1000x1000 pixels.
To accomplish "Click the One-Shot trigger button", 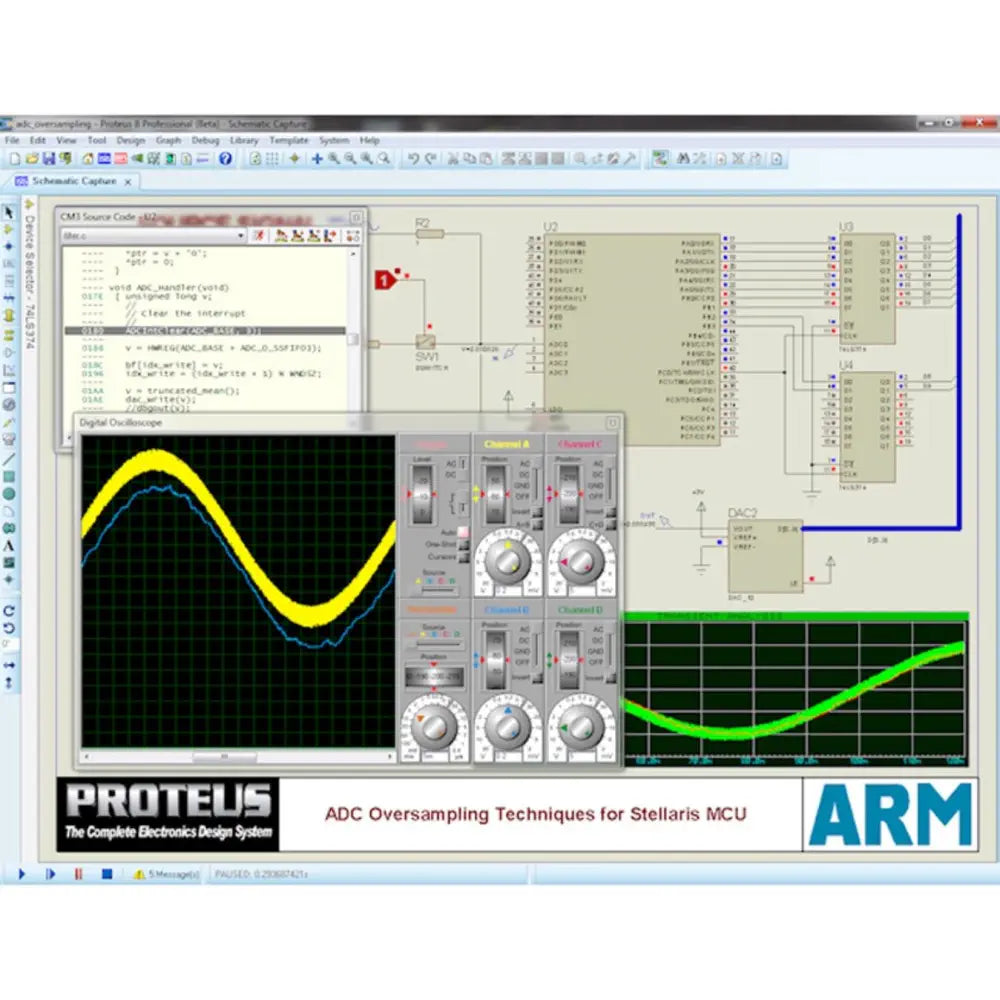I will [462, 545].
